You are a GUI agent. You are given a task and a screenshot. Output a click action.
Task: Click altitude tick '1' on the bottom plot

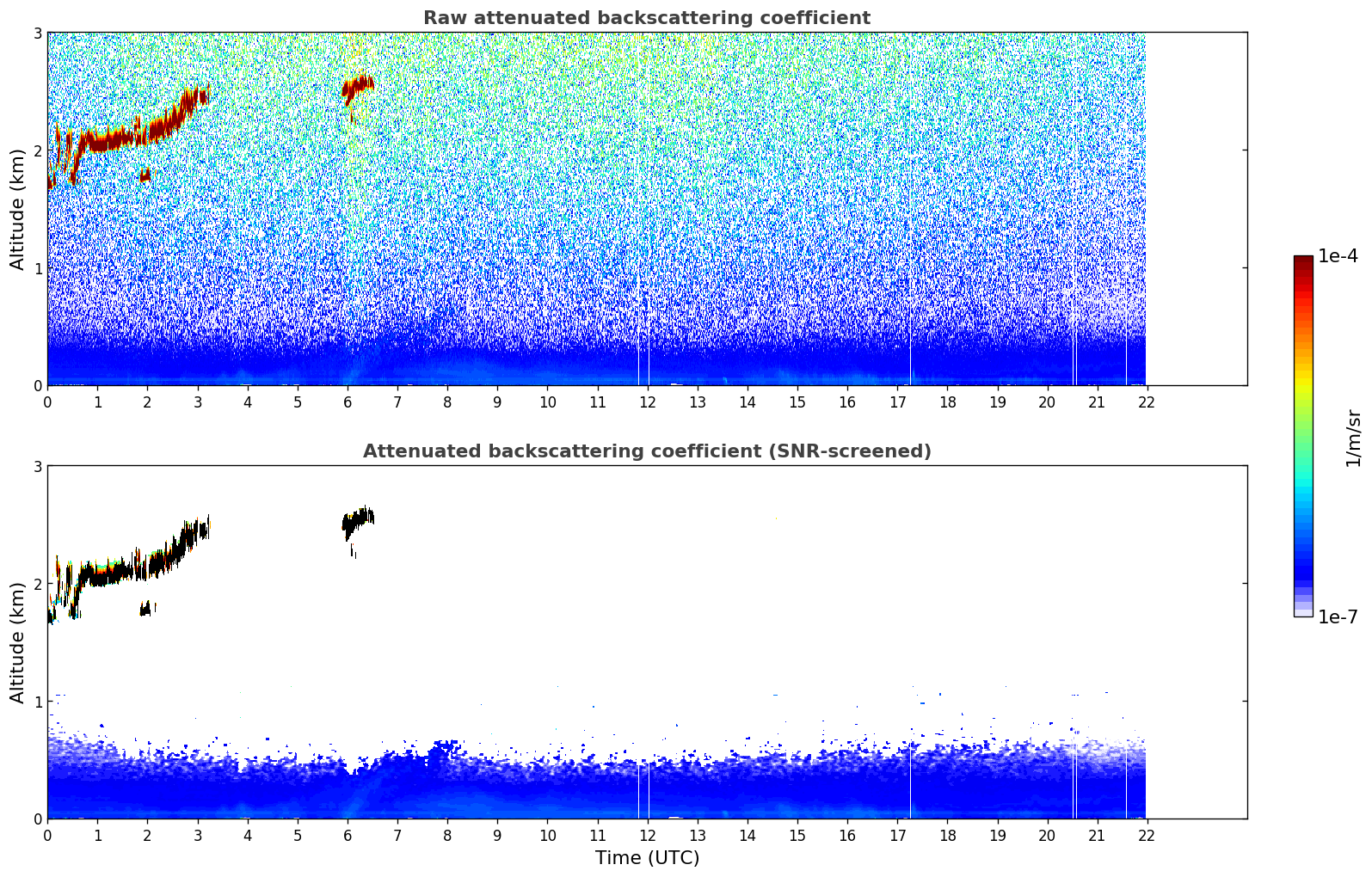click(x=36, y=702)
